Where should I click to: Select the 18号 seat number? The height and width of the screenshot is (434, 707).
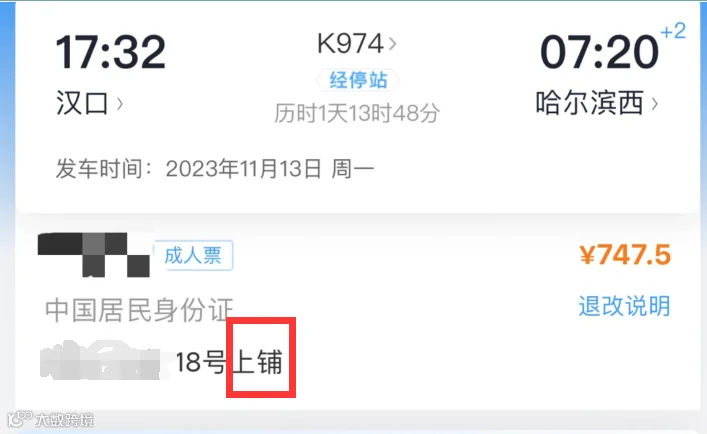(x=200, y=362)
